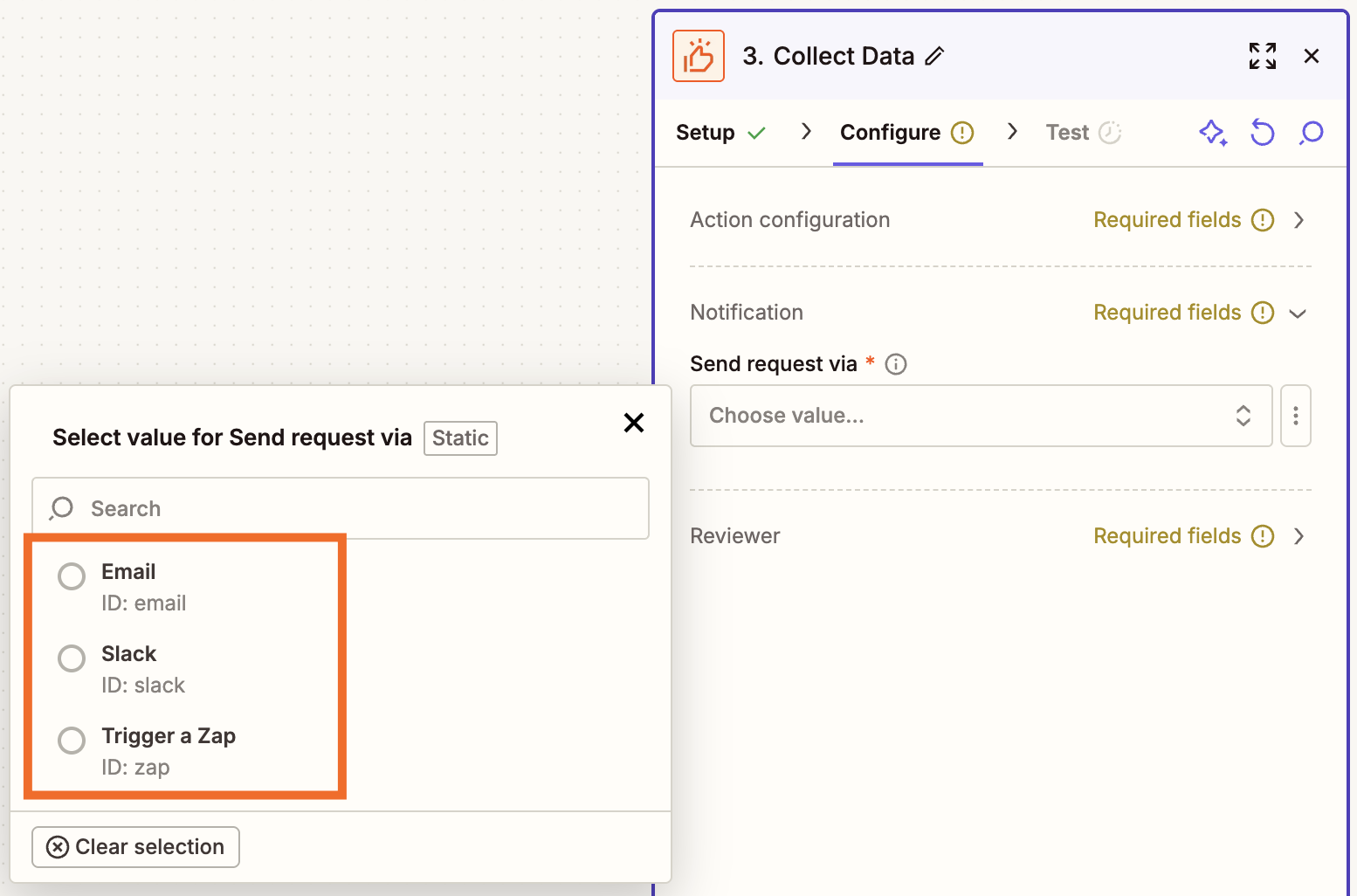Select the Email radio option
Image resolution: width=1357 pixels, height=896 pixels.
tap(72, 576)
